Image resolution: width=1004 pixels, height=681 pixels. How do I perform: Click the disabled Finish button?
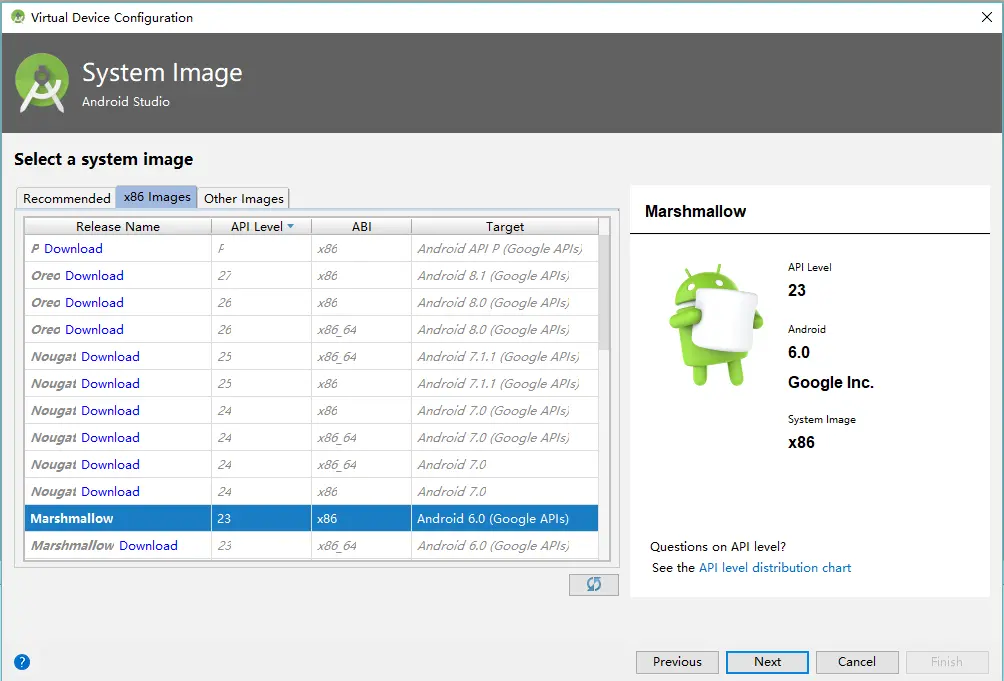pos(946,662)
